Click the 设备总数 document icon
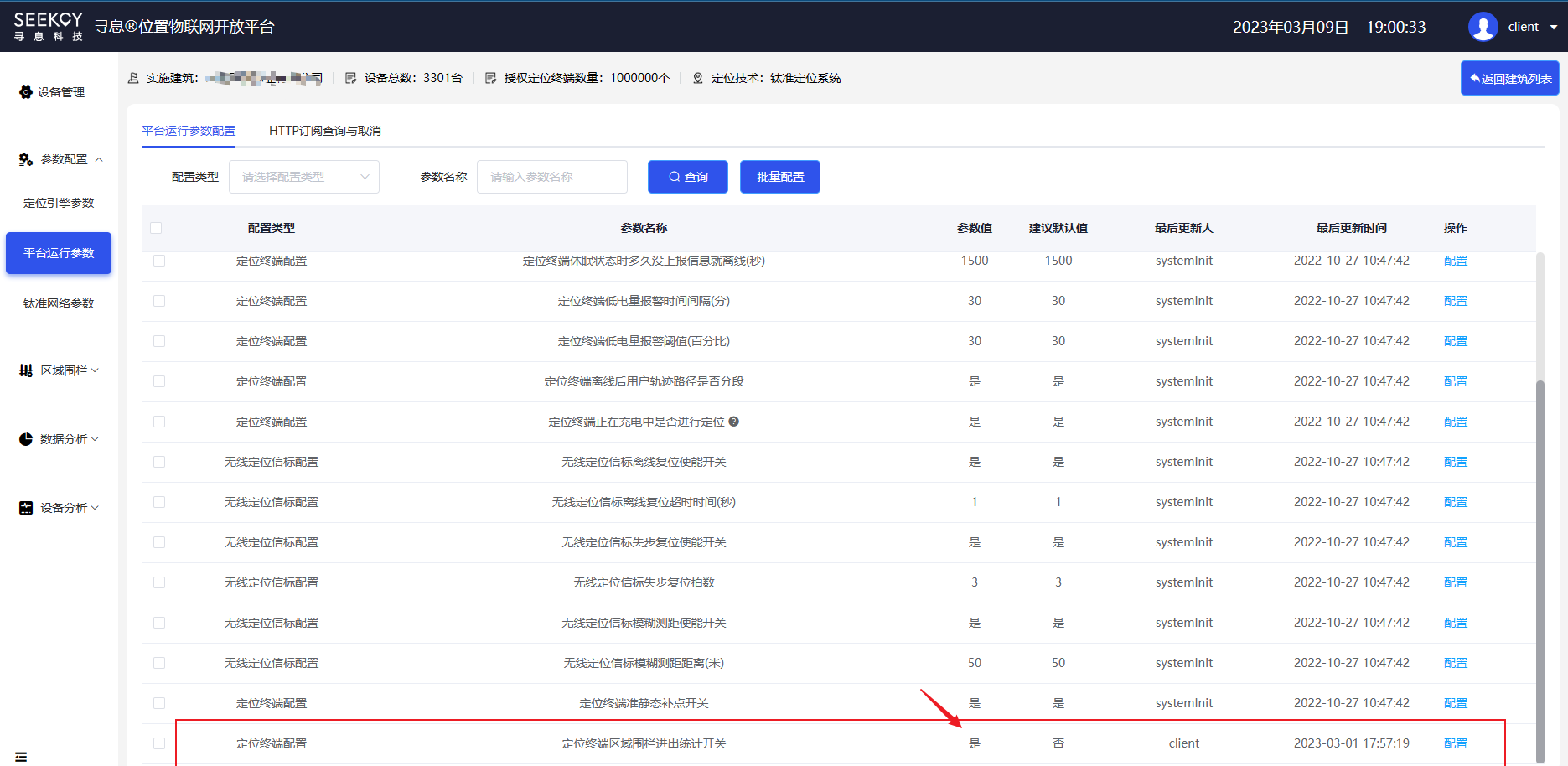The image size is (1568, 766). click(x=351, y=78)
